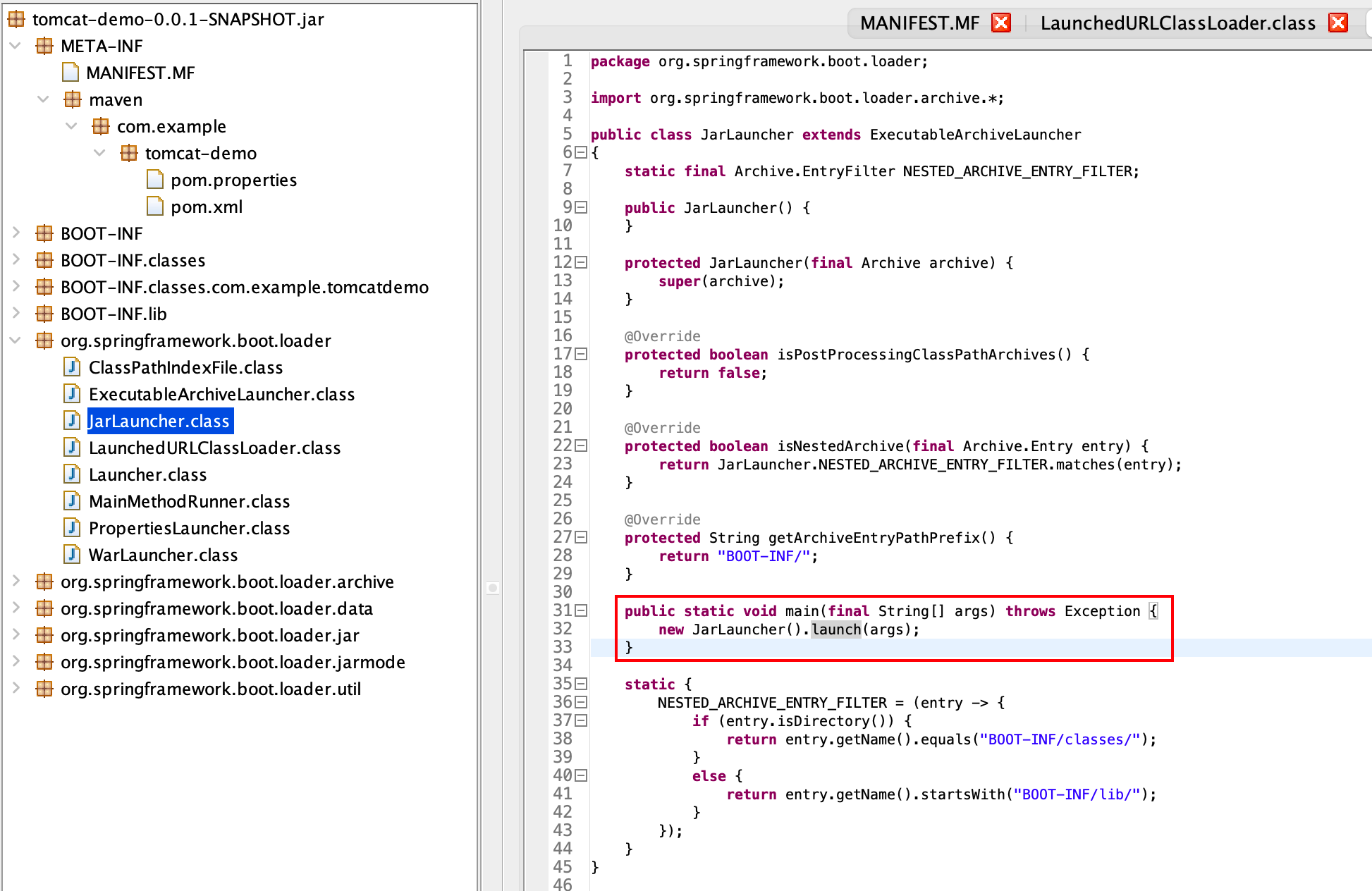Click the META-INF package icon
1372x891 pixels.
pos(44,46)
